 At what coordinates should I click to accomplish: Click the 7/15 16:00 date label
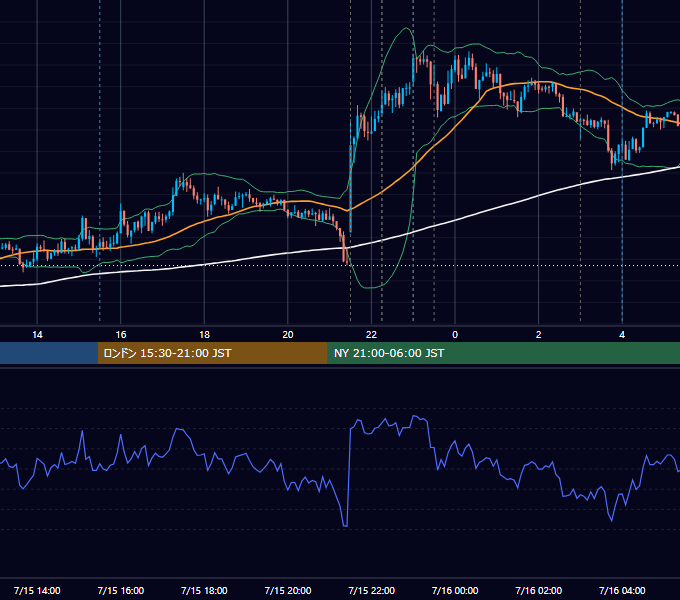pyautogui.click(x=121, y=590)
